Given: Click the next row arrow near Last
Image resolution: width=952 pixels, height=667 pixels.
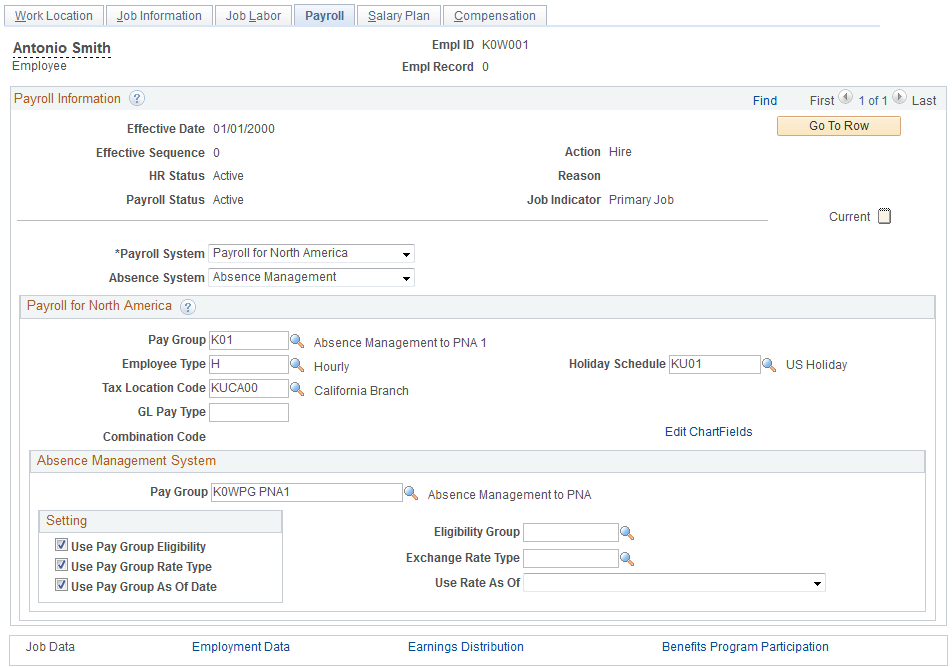Looking at the screenshot, I should coord(899,99).
